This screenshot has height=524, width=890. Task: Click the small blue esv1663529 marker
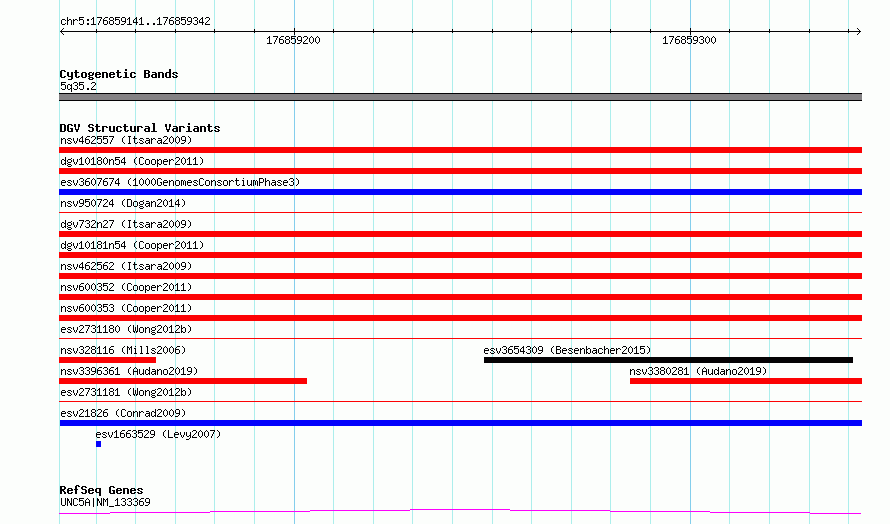(x=98, y=444)
